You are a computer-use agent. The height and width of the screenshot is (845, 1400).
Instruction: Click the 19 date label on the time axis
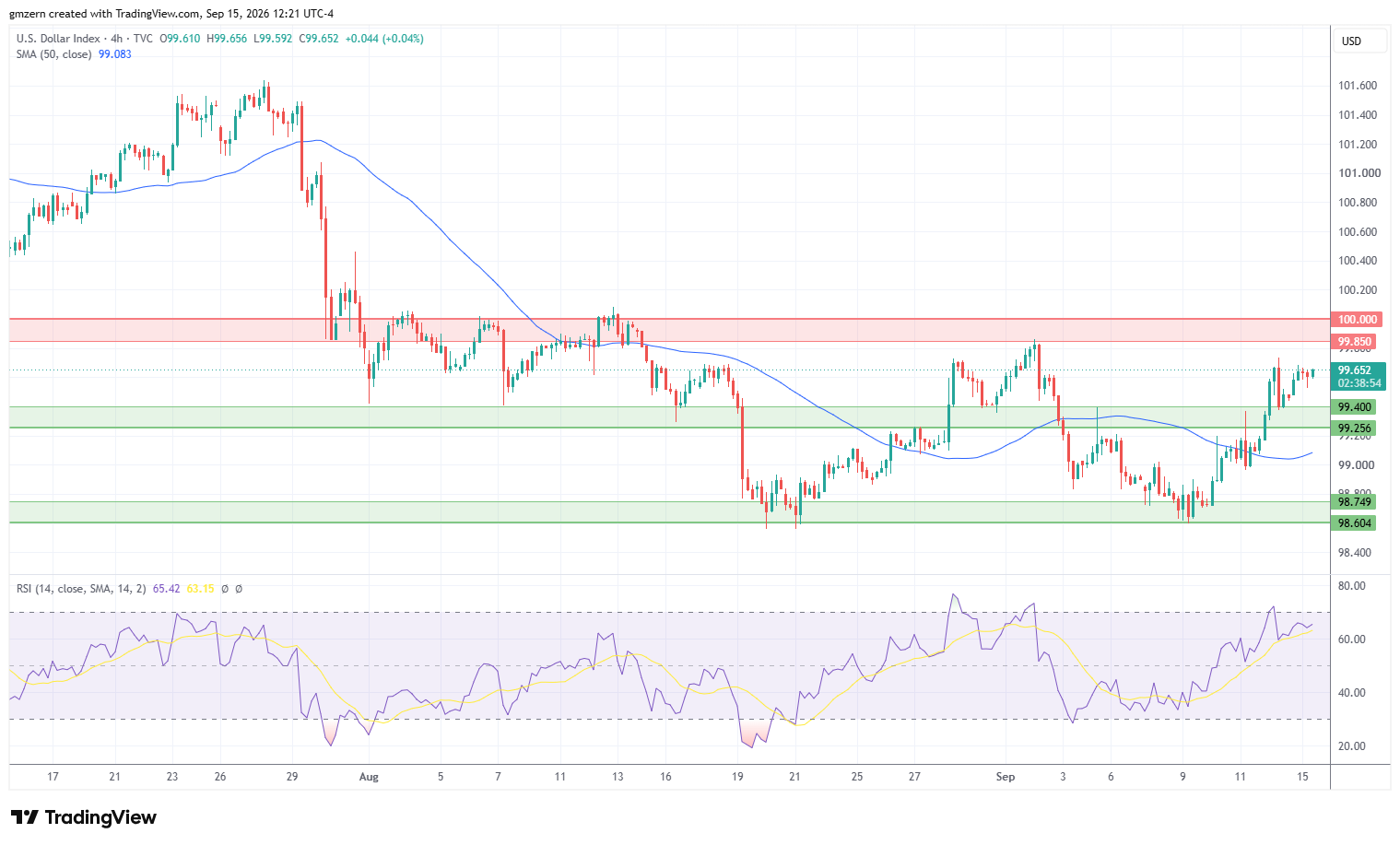pyautogui.click(x=736, y=777)
